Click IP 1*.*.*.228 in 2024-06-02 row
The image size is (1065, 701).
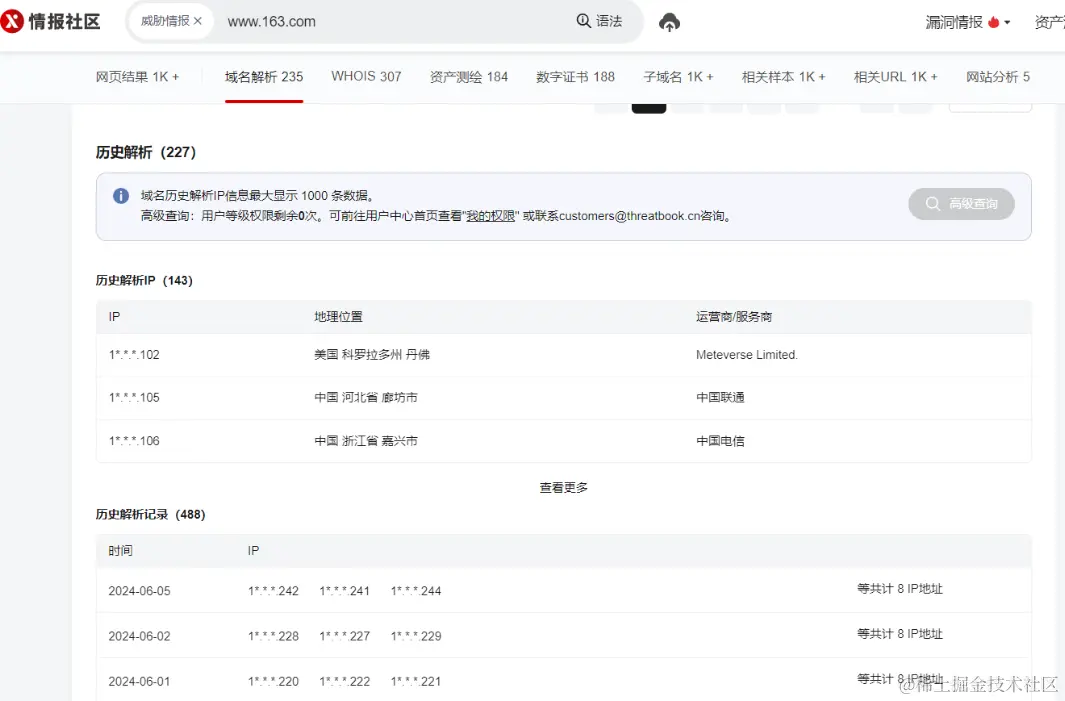click(x=273, y=636)
